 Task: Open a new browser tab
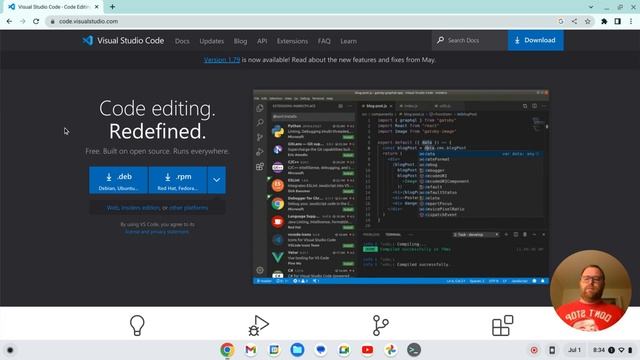coord(112,7)
